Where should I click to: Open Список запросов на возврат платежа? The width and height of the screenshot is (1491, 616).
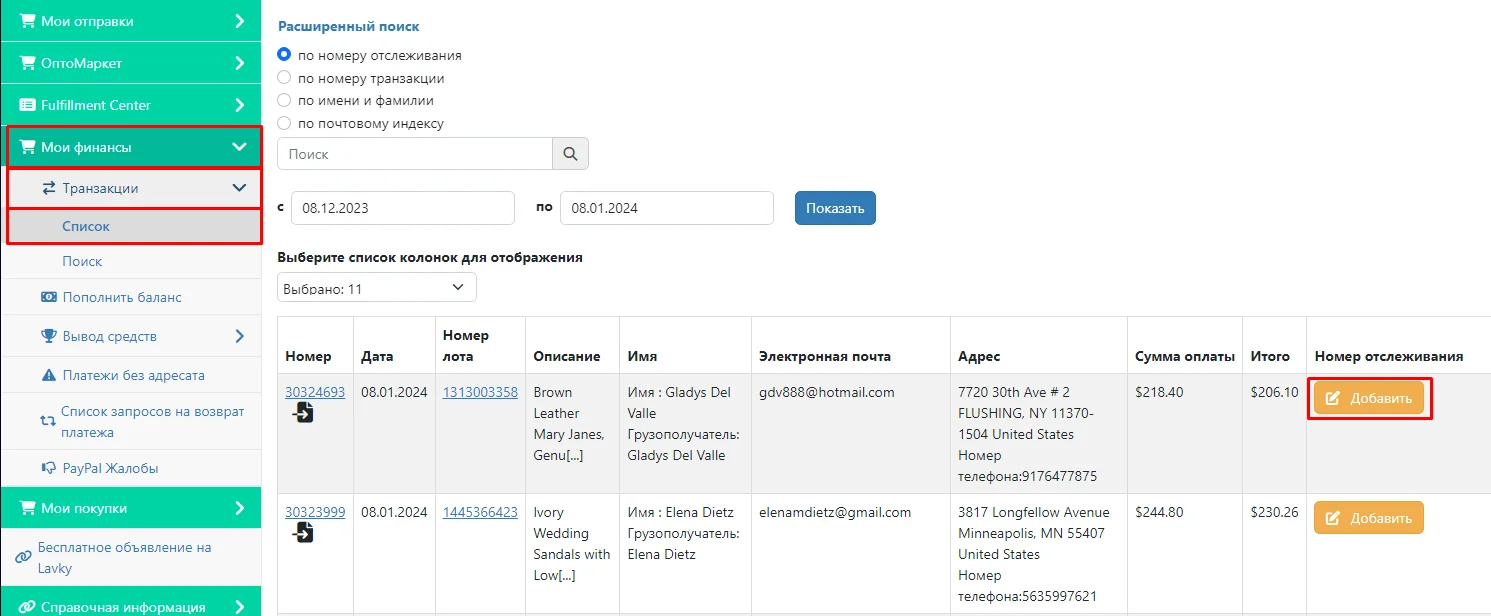coord(151,422)
